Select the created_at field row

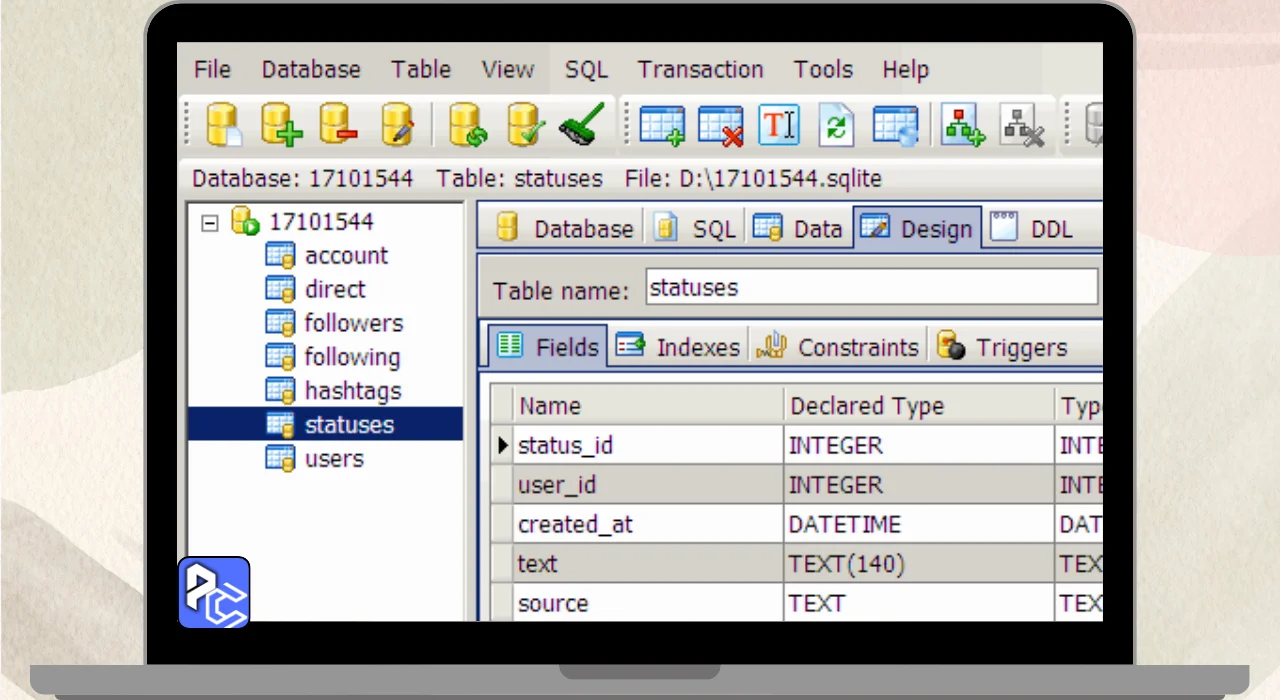click(575, 524)
